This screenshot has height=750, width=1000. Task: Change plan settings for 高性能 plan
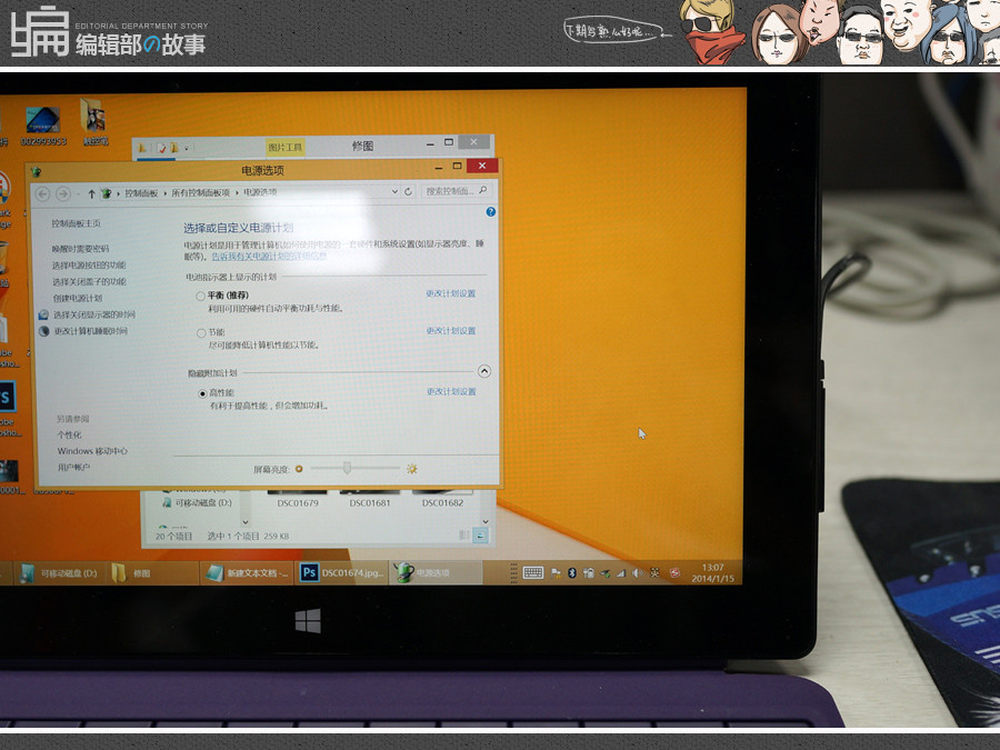click(452, 391)
